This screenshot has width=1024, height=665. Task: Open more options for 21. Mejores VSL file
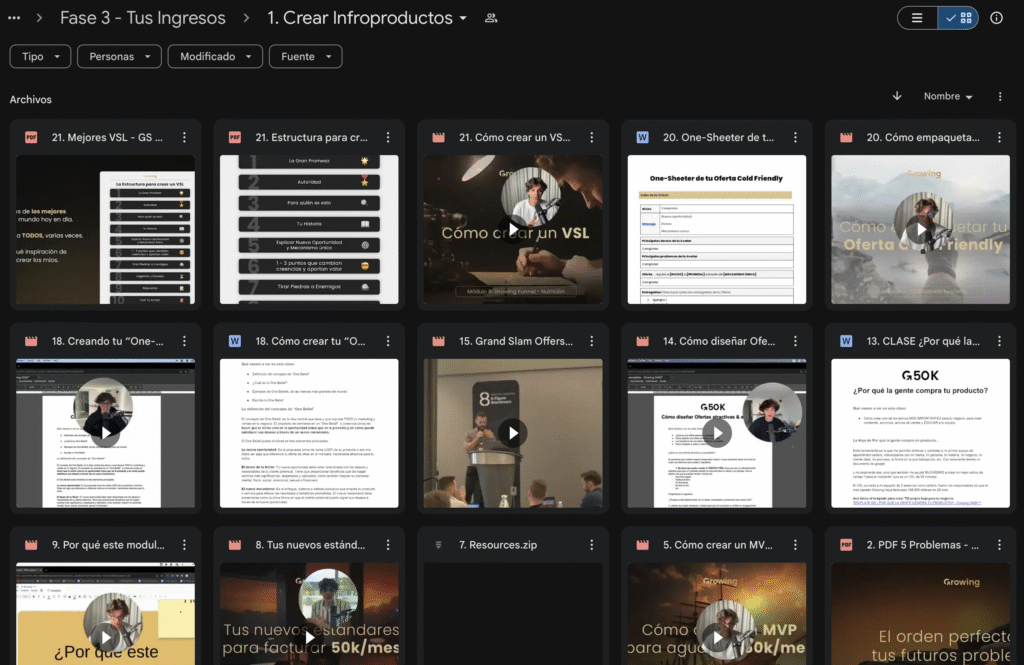[183, 137]
